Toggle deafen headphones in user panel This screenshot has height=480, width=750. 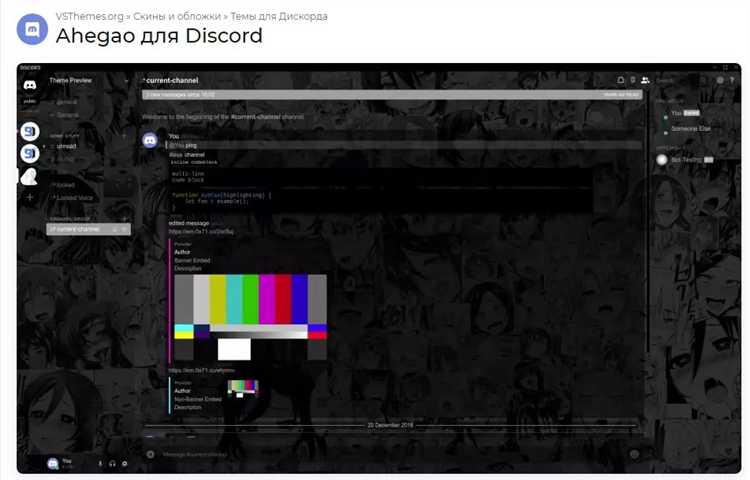coord(112,463)
